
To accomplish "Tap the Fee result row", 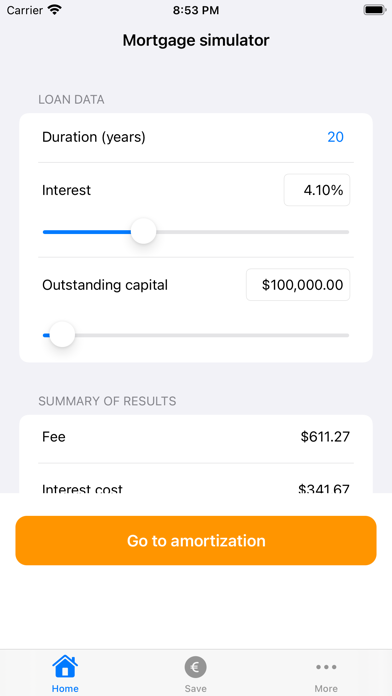I will point(196,437).
